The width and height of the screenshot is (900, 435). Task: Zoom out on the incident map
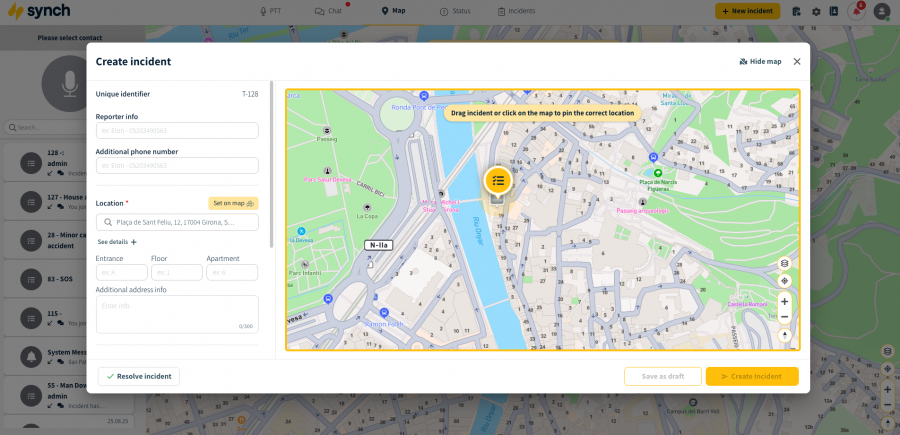coord(784,316)
